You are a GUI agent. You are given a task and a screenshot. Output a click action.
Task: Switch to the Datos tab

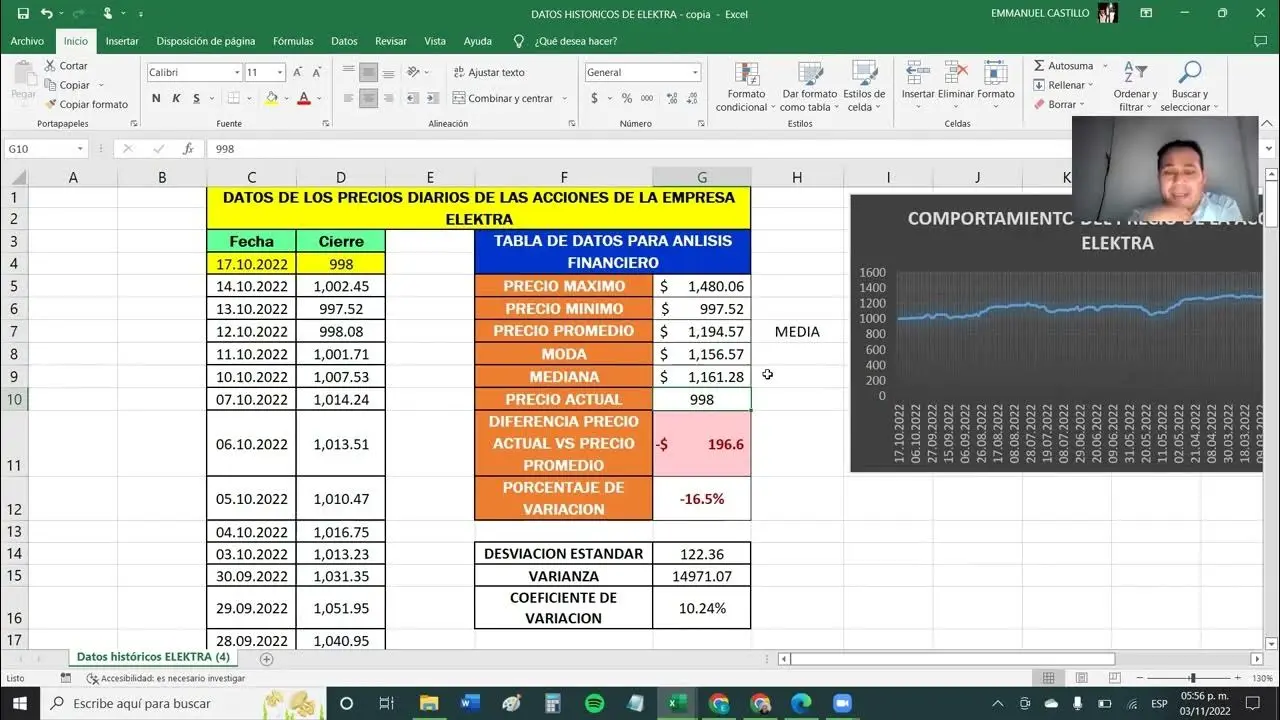point(344,41)
